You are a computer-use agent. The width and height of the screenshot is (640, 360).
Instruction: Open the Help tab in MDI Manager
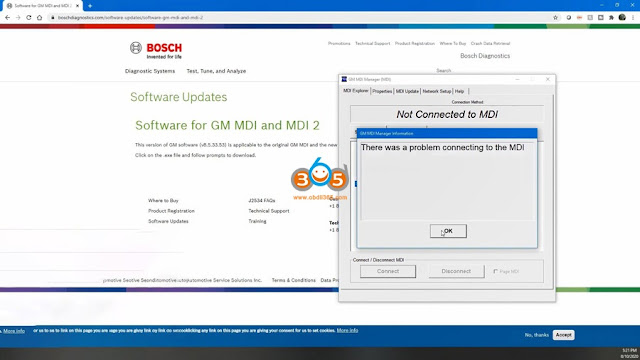click(x=460, y=91)
